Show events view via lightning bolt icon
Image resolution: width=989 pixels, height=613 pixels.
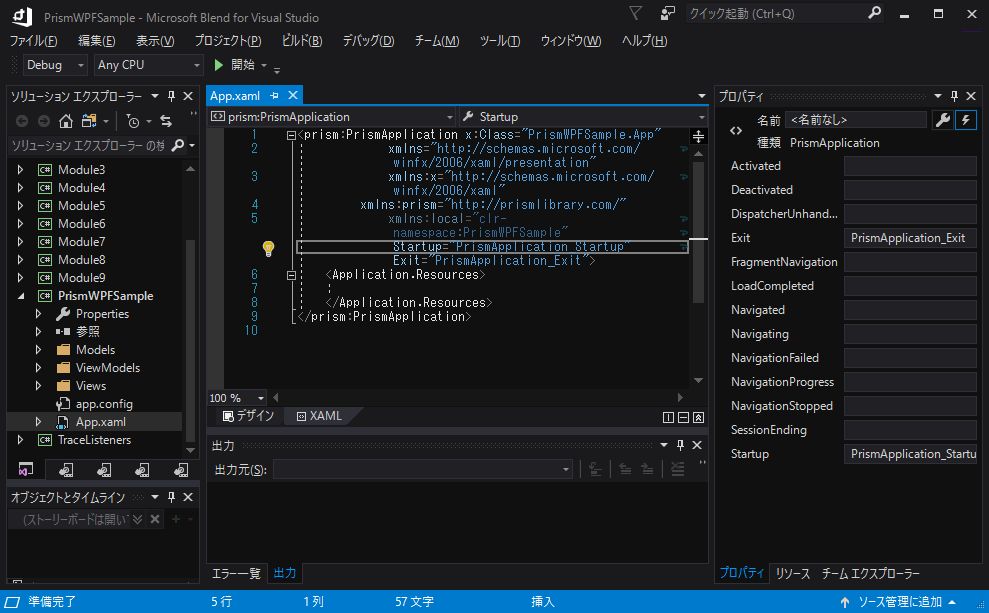click(x=966, y=120)
